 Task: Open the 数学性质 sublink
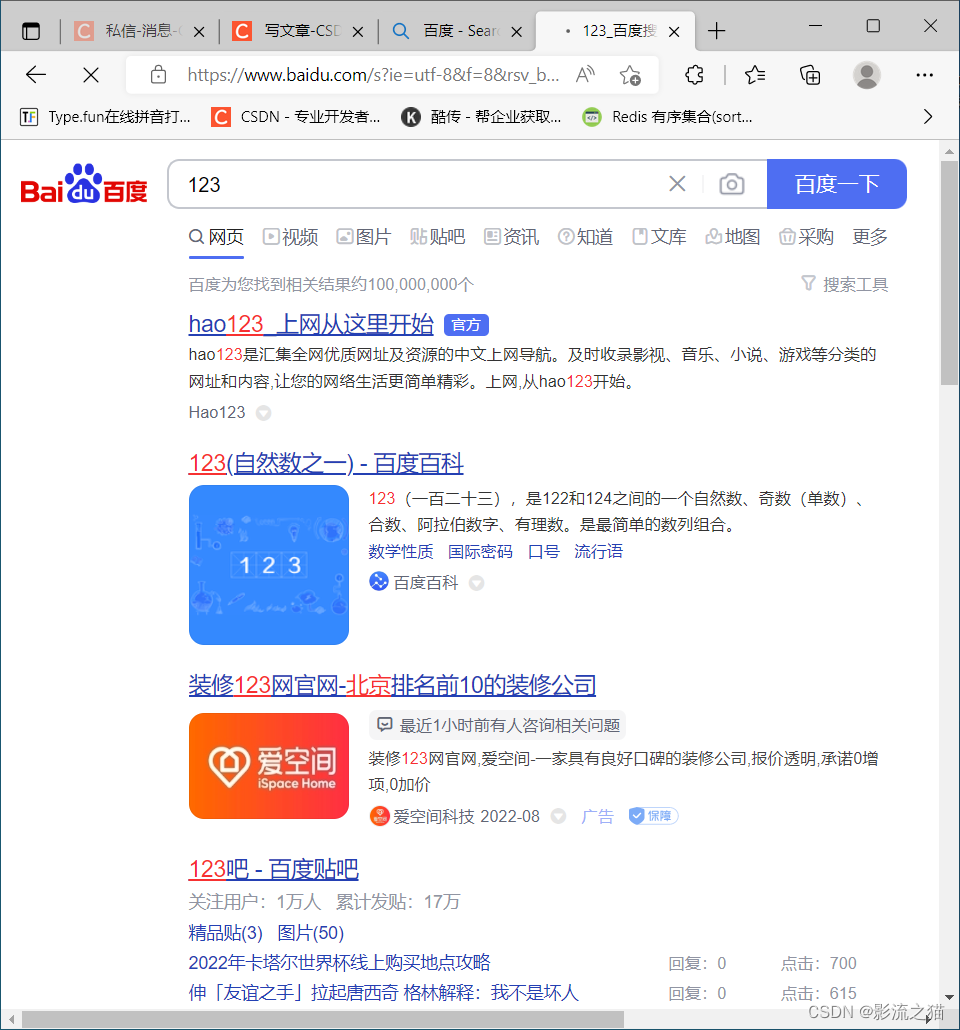coord(401,552)
